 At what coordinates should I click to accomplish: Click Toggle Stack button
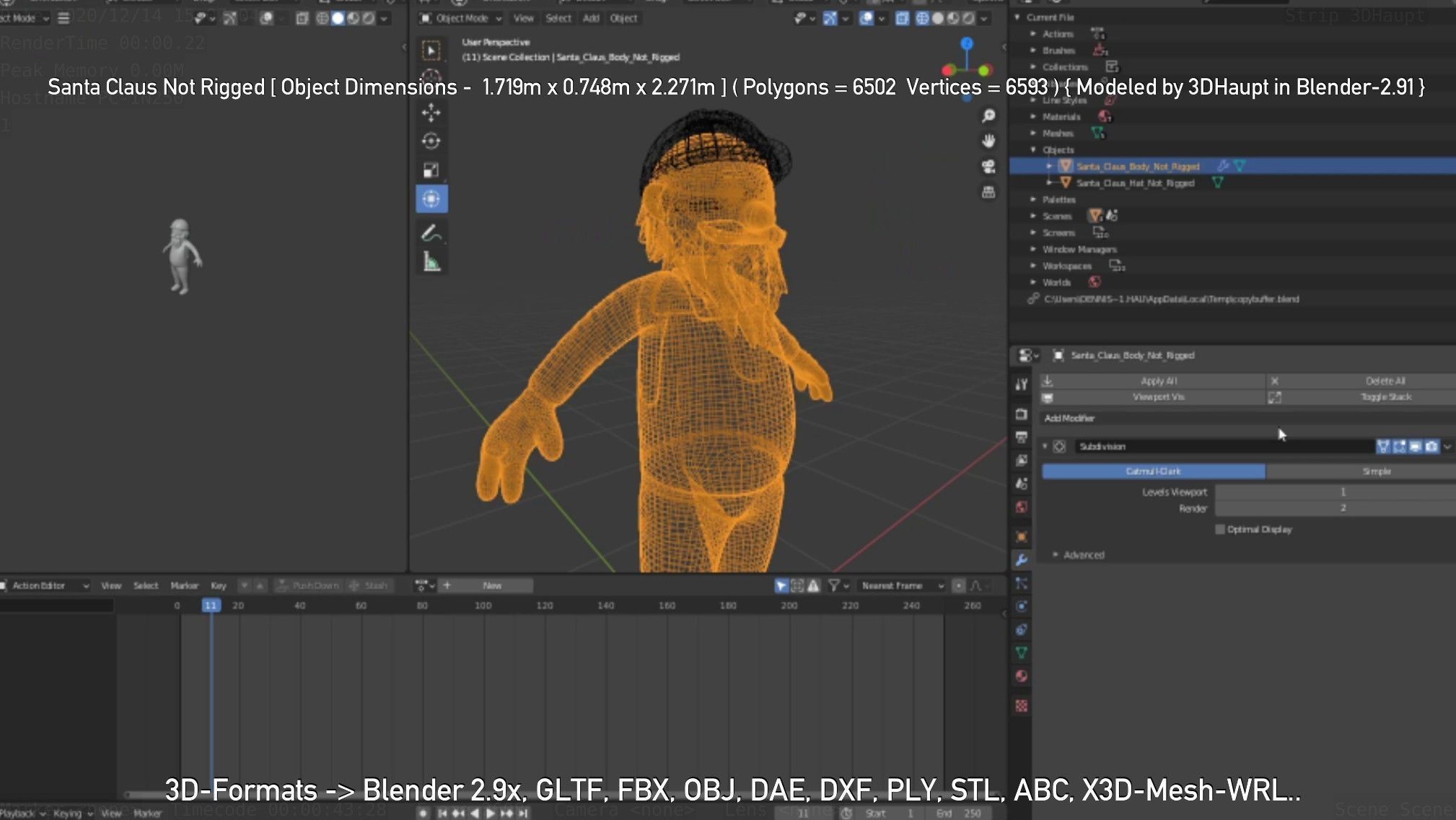click(1361, 397)
